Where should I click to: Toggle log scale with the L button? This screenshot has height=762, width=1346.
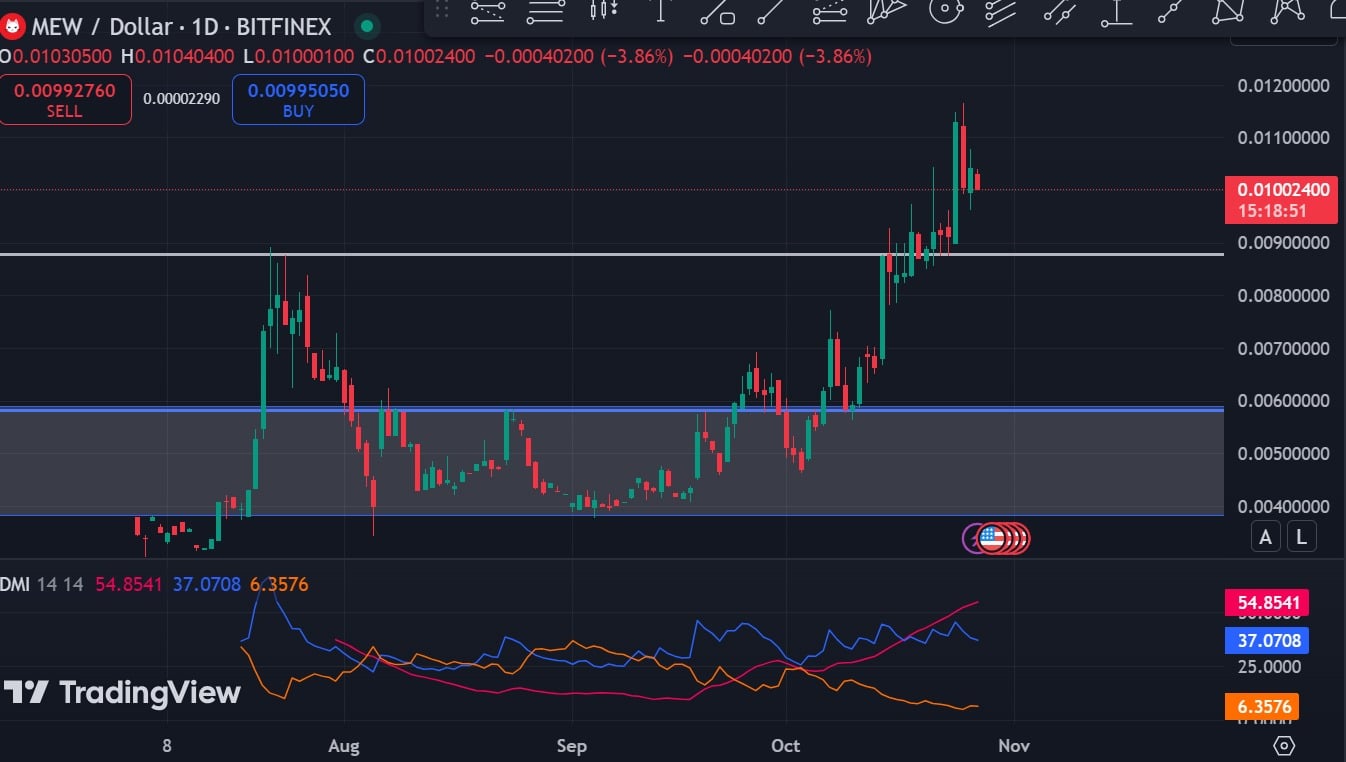tap(1301, 537)
